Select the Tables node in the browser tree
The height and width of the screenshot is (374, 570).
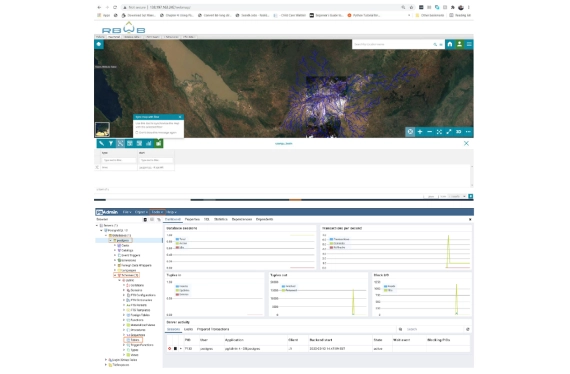pos(133,340)
